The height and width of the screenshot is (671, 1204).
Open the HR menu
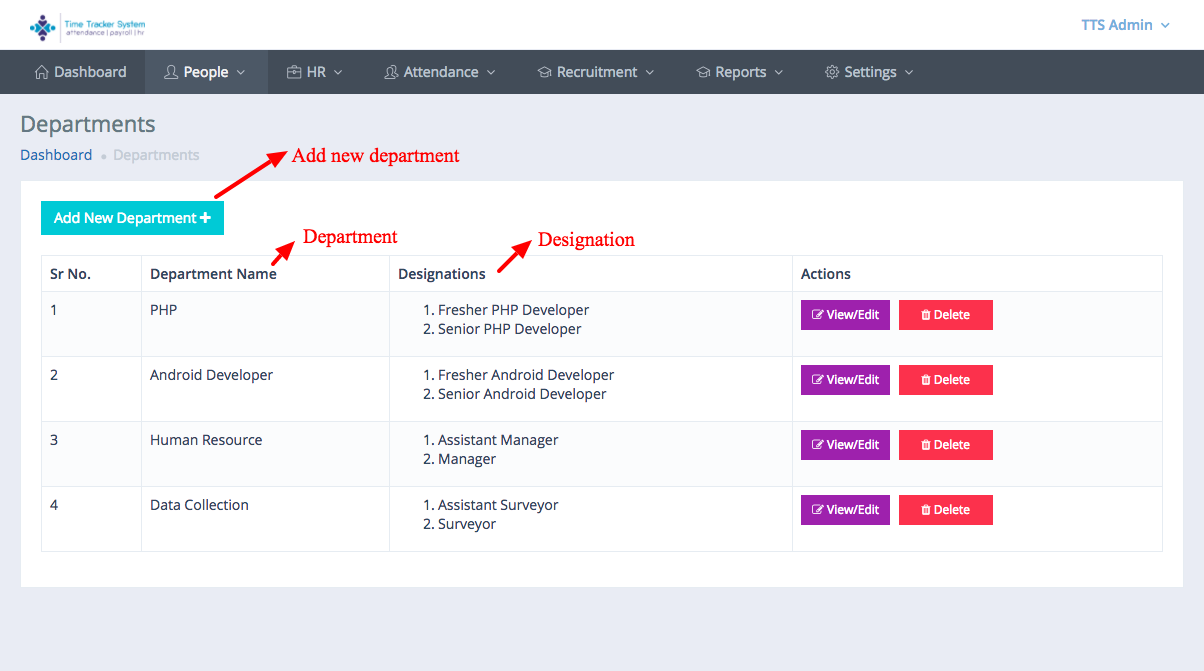point(316,72)
